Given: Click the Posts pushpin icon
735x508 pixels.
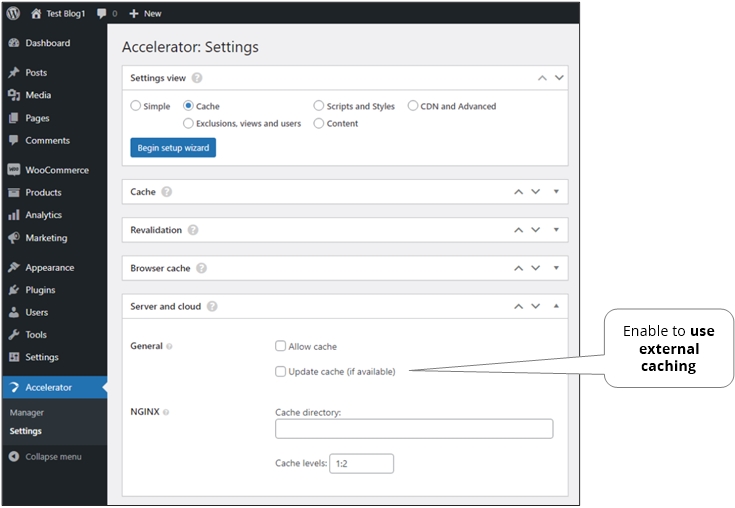Looking at the screenshot, I should click(14, 73).
